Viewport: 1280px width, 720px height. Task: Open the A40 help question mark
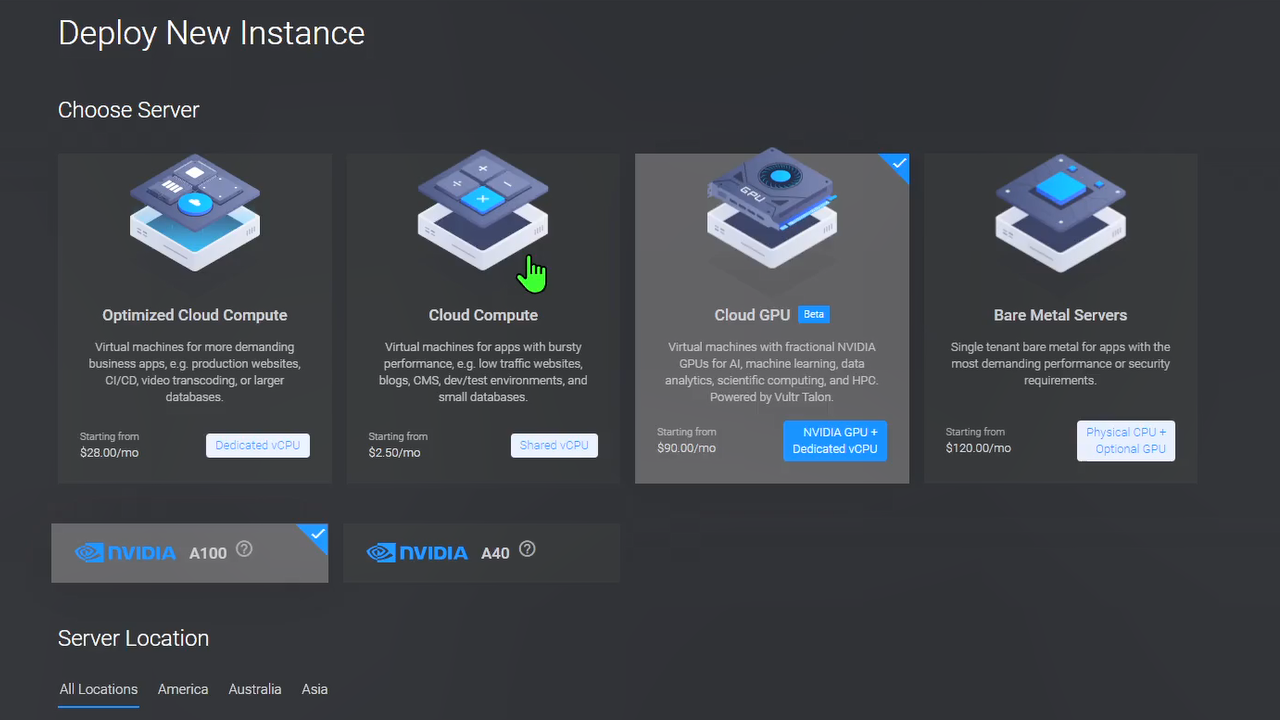click(527, 549)
